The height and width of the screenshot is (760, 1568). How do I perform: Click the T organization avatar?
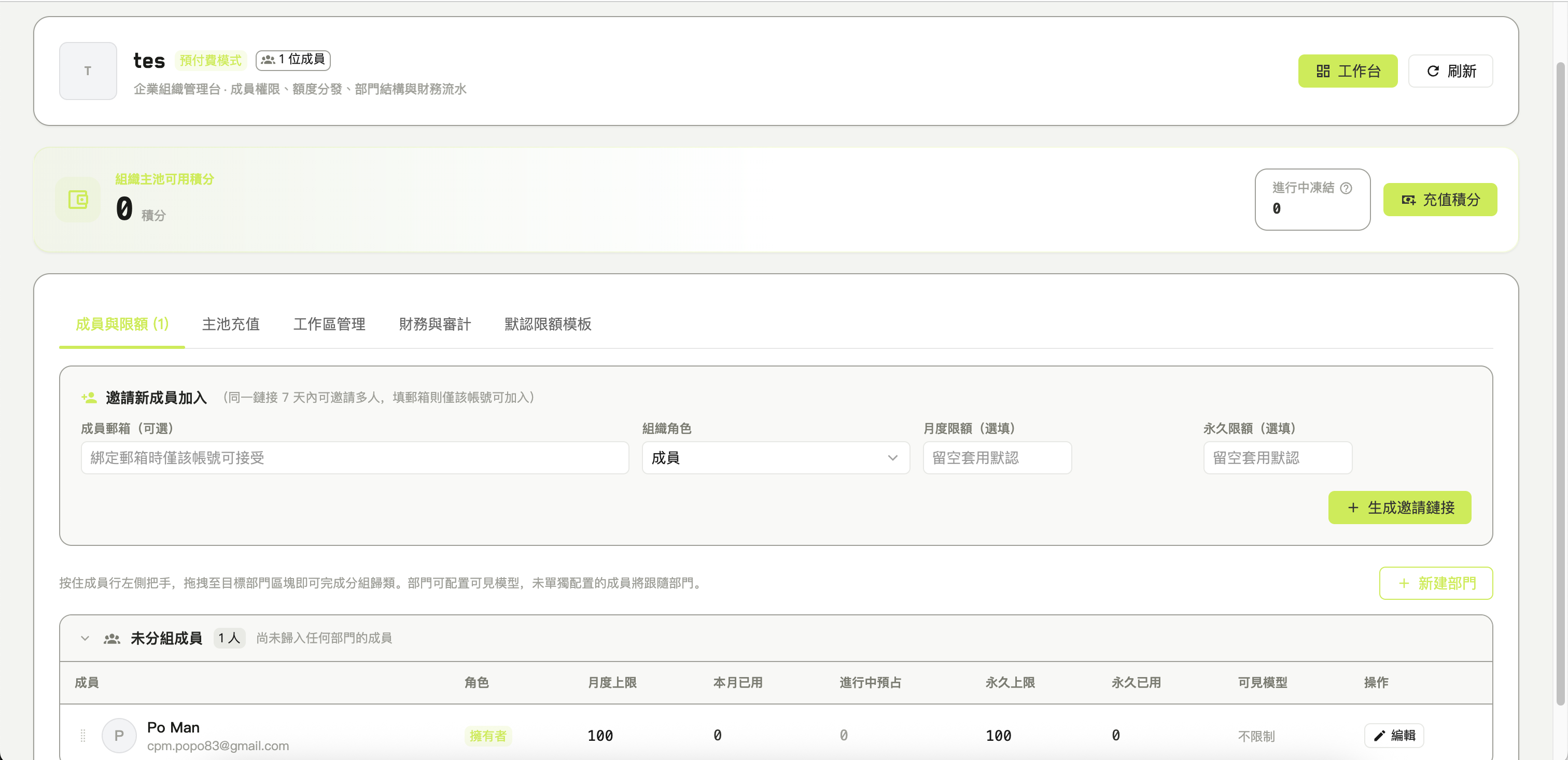click(x=88, y=71)
